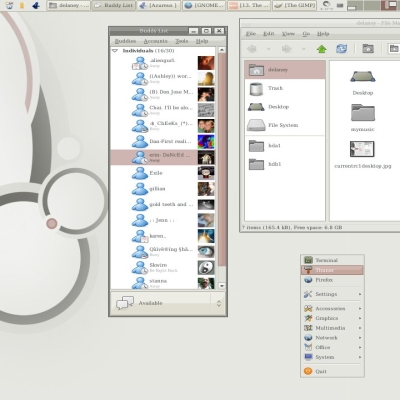Open Edit menu in file manager

269,34
